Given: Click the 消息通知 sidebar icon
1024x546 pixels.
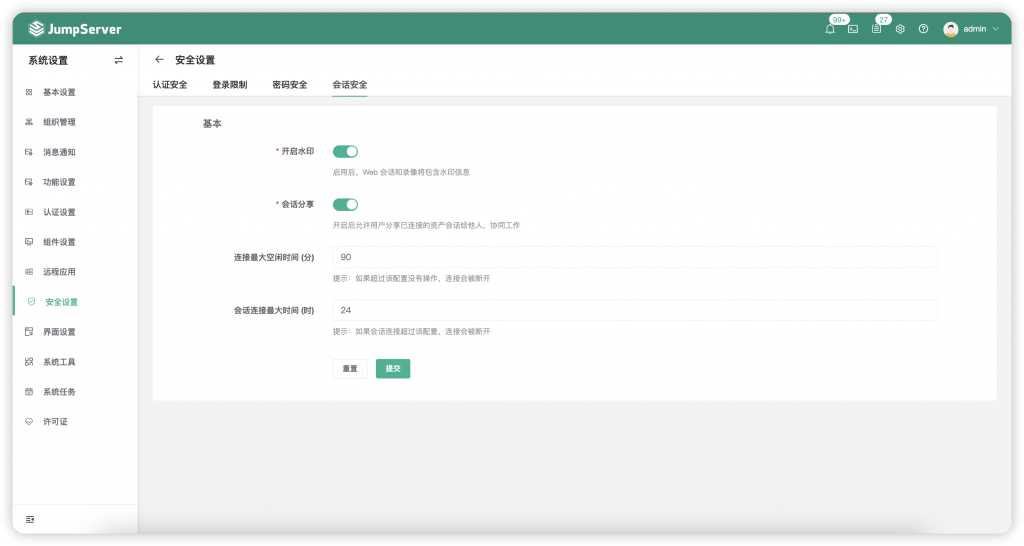Looking at the screenshot, I should [x=29, y=152].
